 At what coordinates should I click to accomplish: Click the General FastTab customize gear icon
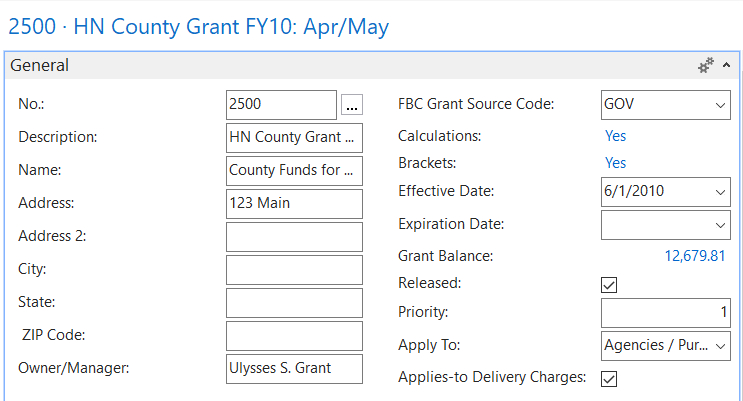point(706,65)
